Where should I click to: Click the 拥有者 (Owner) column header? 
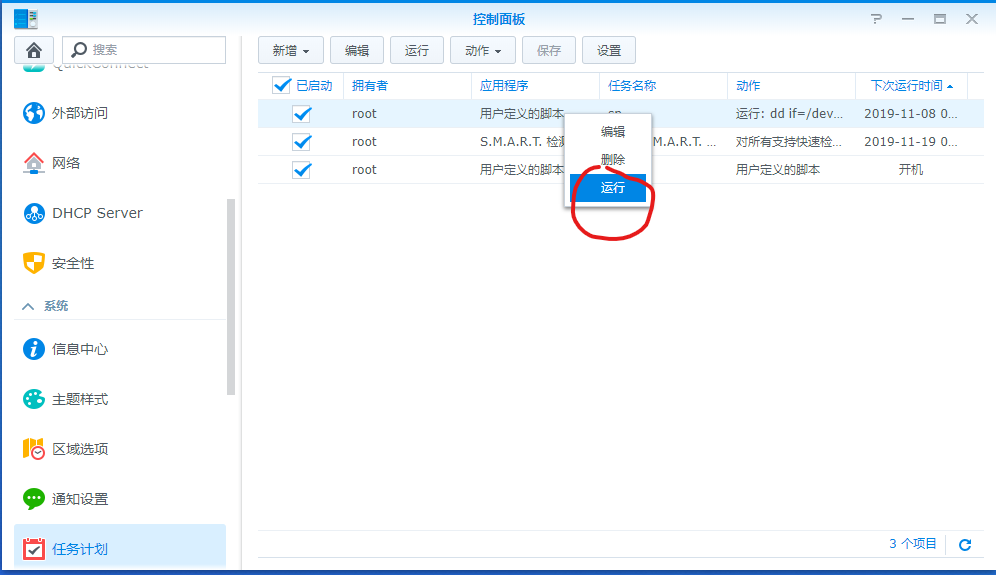[407, 86]
